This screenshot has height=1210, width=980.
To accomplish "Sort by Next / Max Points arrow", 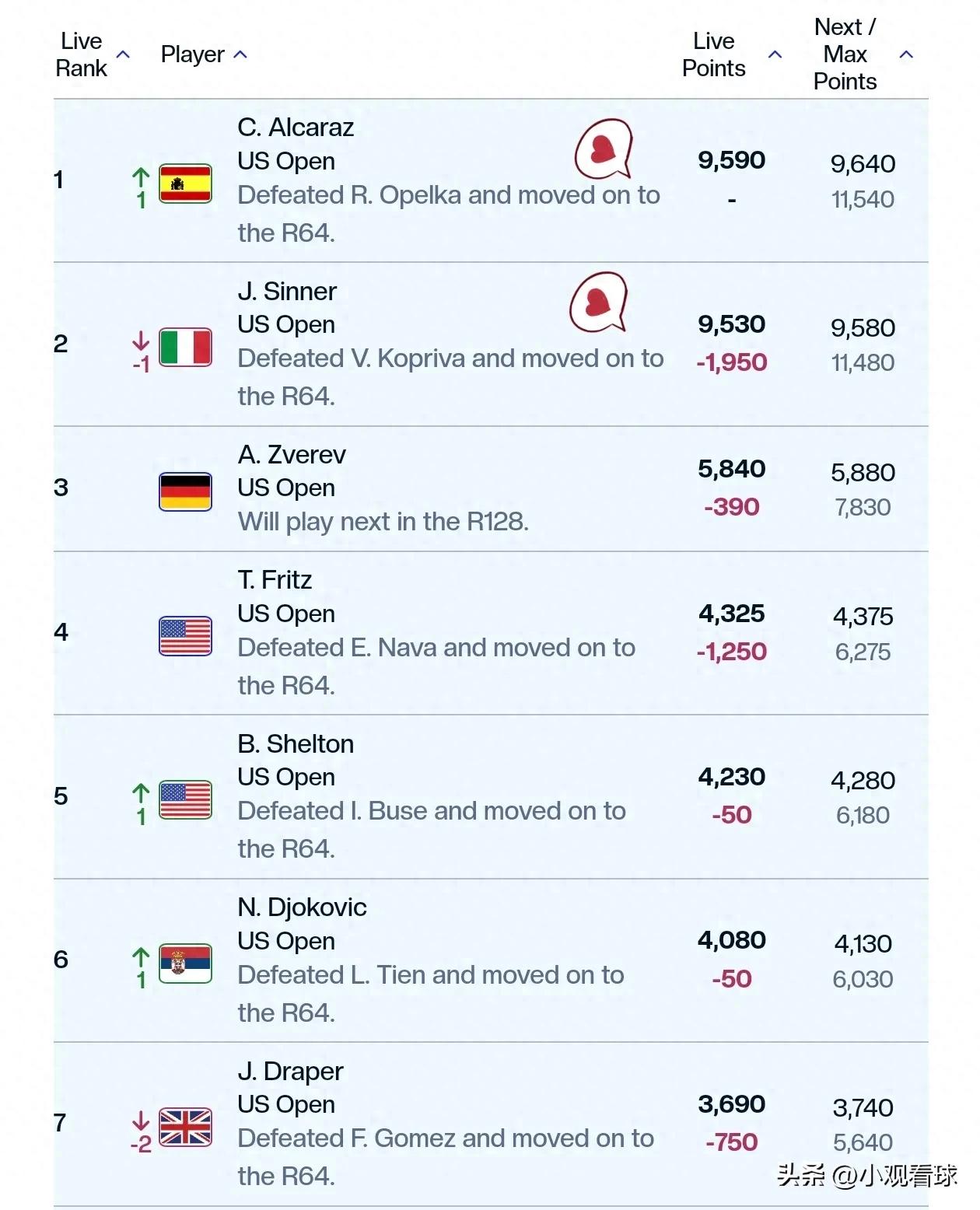I will point(906,54).
